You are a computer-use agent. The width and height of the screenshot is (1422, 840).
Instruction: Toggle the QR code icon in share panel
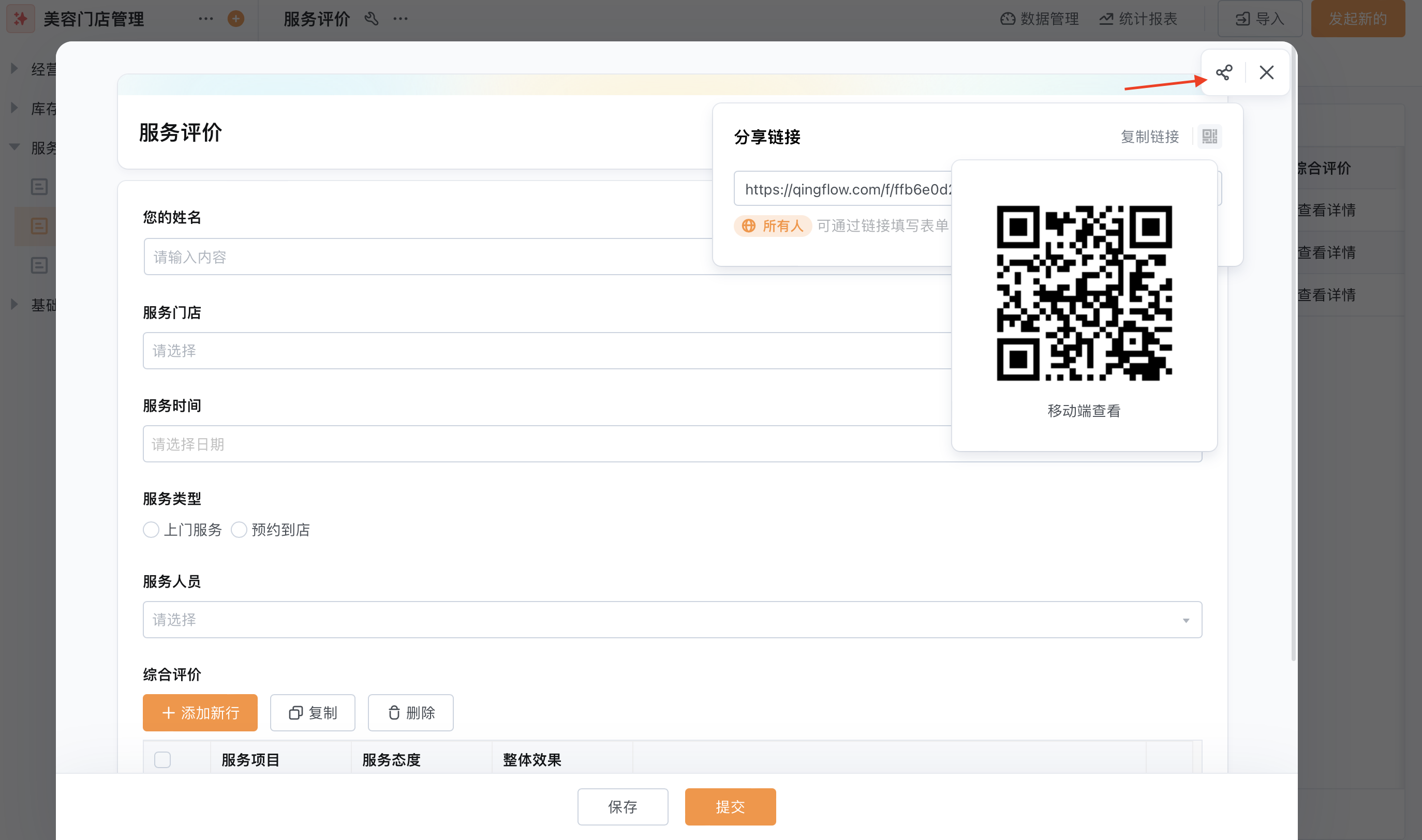1209,137
